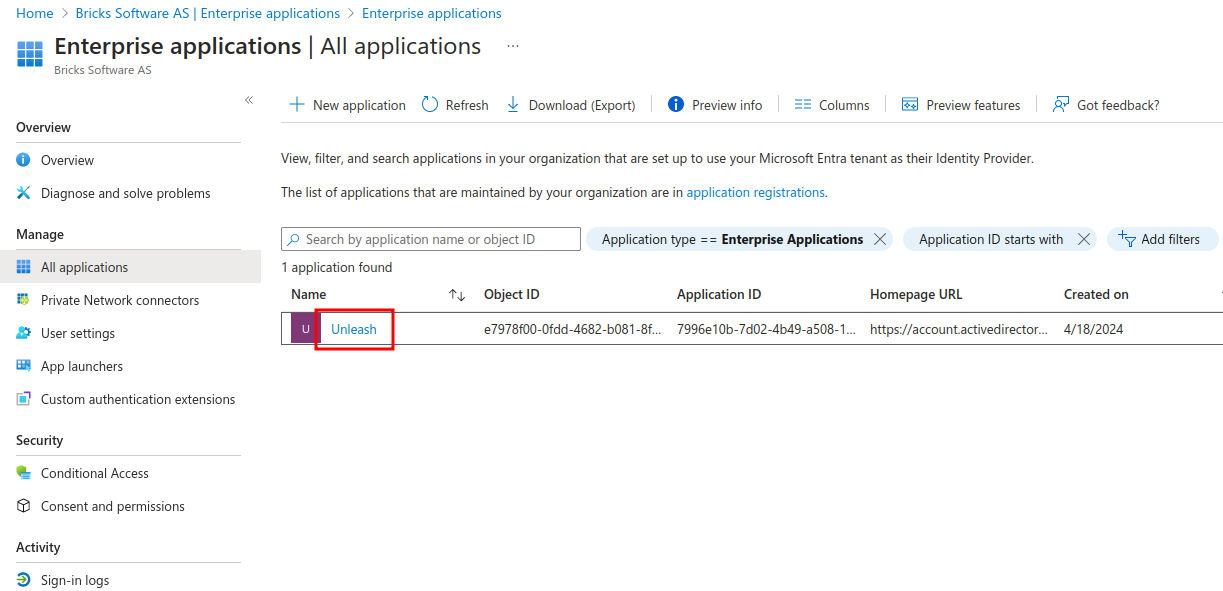Select the Conditional Access shield icon
The image size is (1223, 591).
(x=25, y=472)
